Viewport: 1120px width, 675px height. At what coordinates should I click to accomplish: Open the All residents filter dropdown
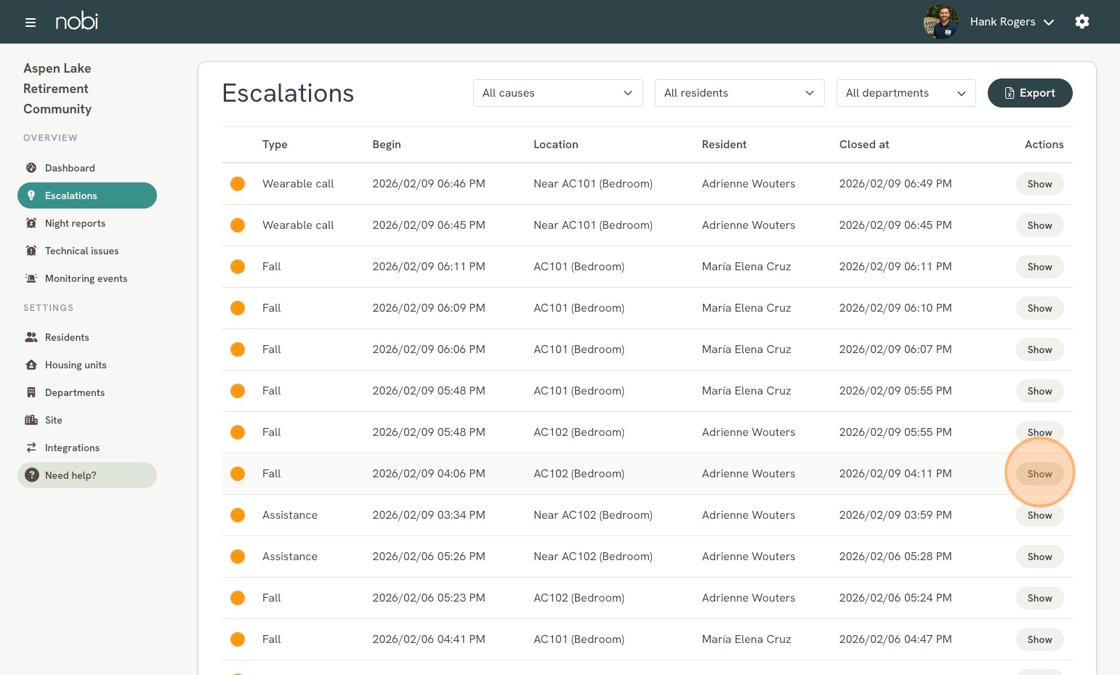(739, 93)
